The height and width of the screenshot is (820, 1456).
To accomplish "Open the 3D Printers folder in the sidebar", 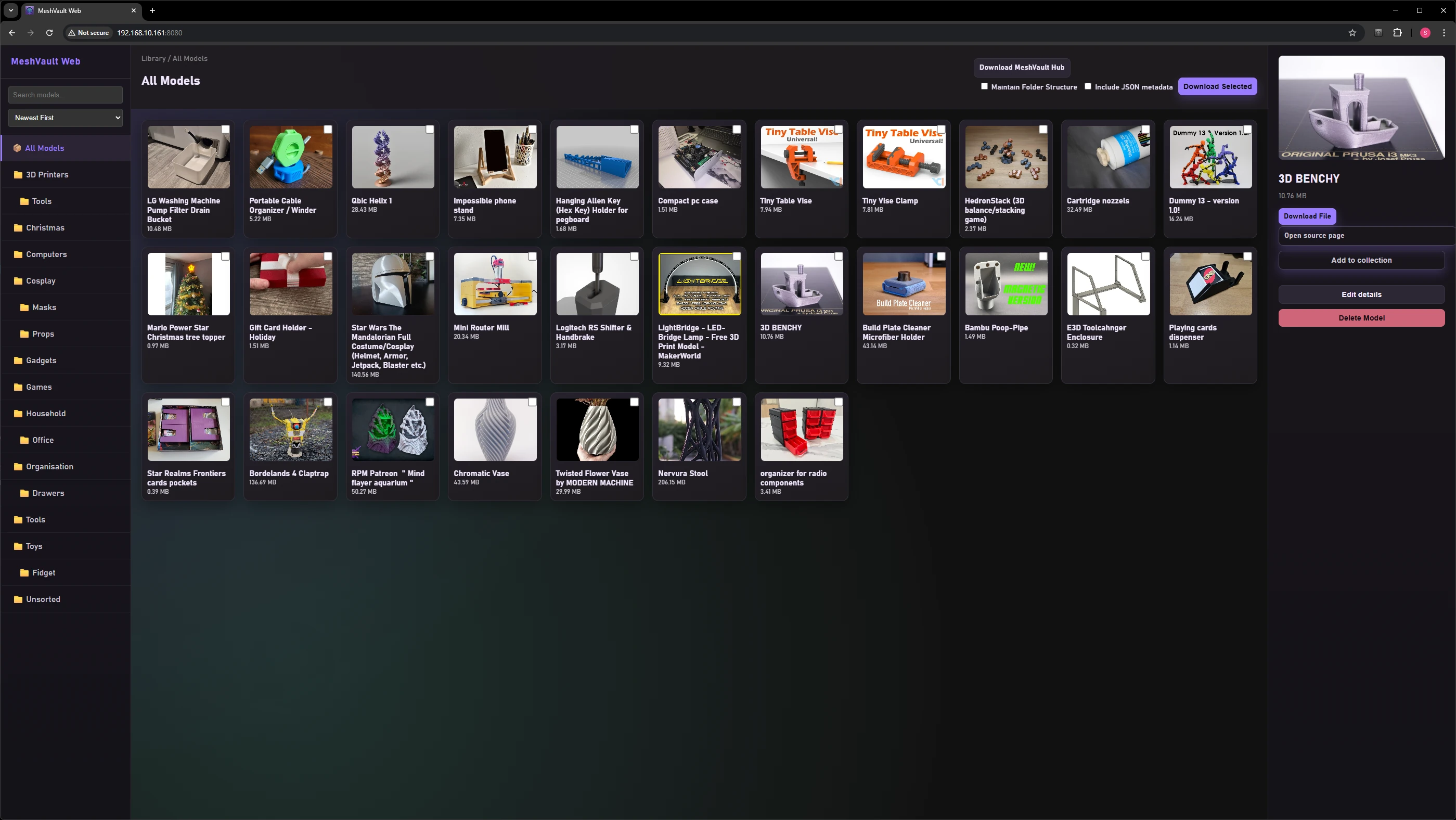I will click(47, 175).
